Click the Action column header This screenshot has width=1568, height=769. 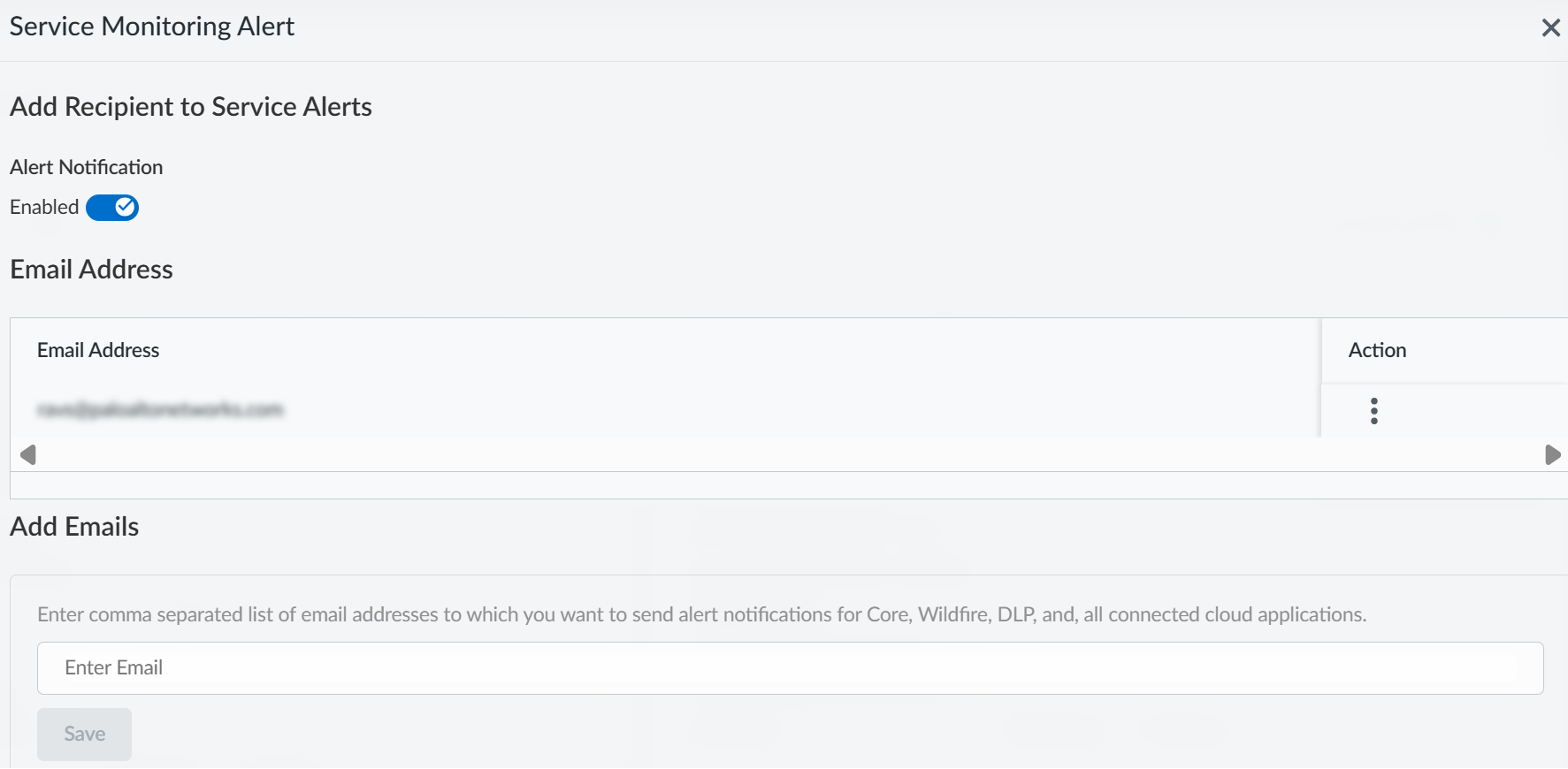click(1377, 351)
